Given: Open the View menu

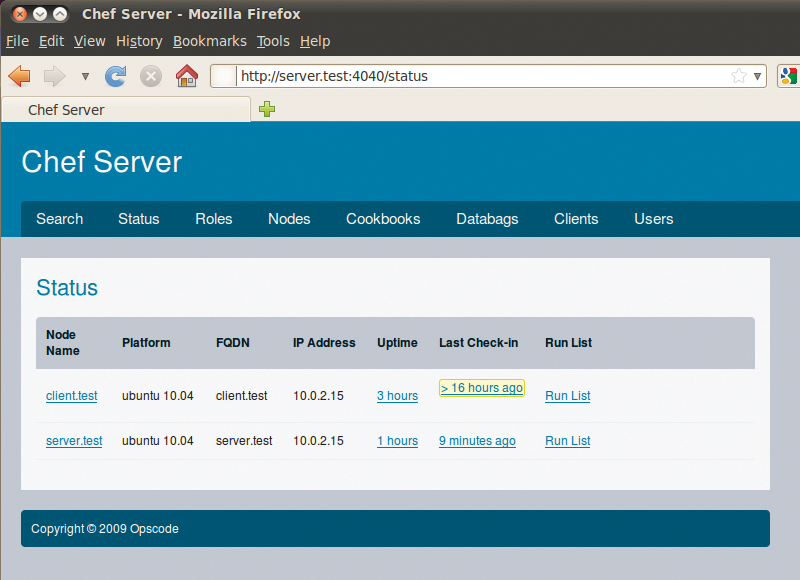Looking at the screenshot, I should tap(90, 41).
